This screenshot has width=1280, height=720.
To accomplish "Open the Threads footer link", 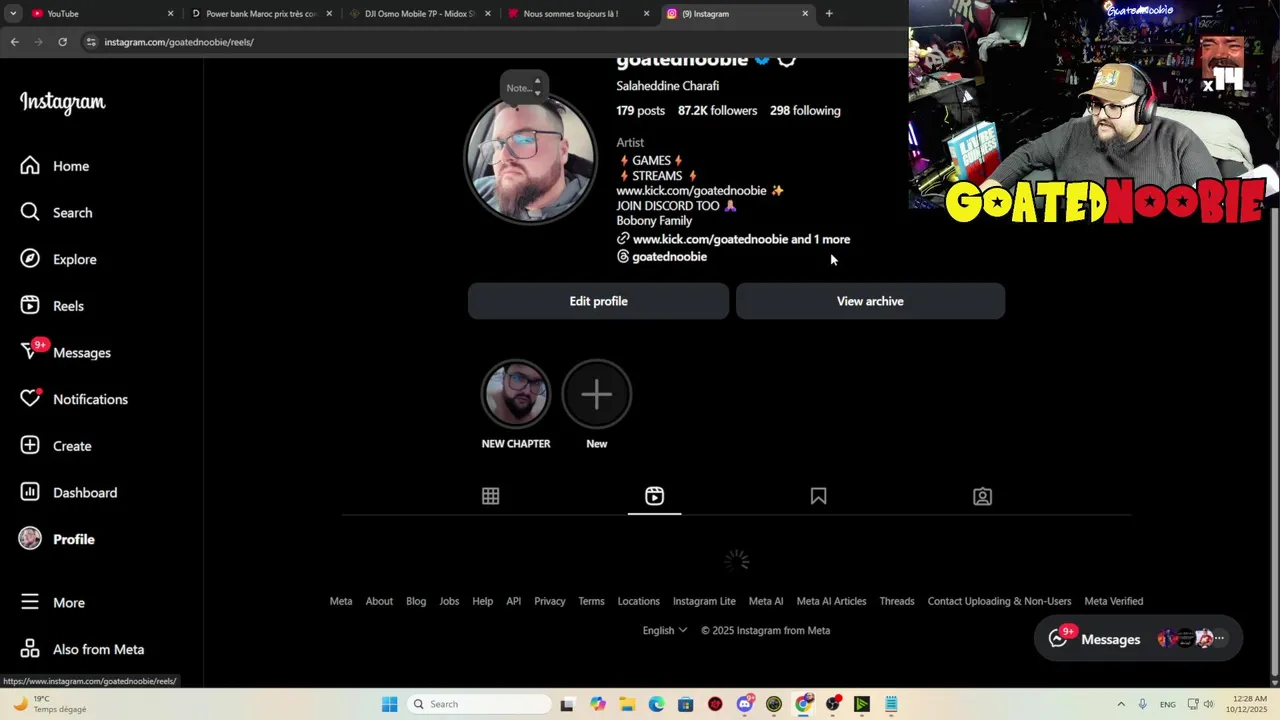I will (897, 601).
